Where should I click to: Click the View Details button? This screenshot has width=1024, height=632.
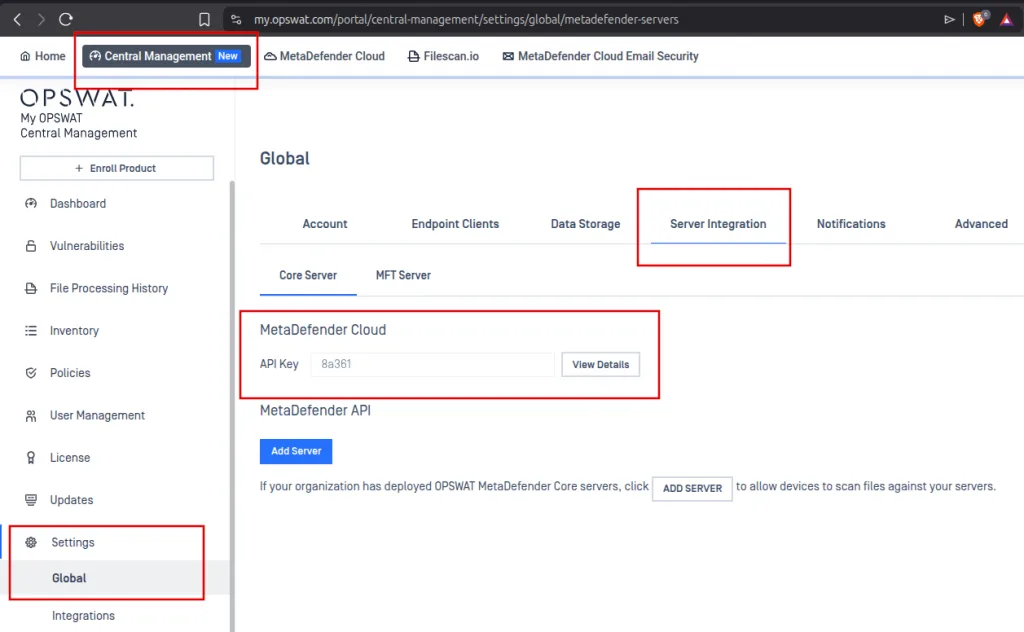coord(600,364)
